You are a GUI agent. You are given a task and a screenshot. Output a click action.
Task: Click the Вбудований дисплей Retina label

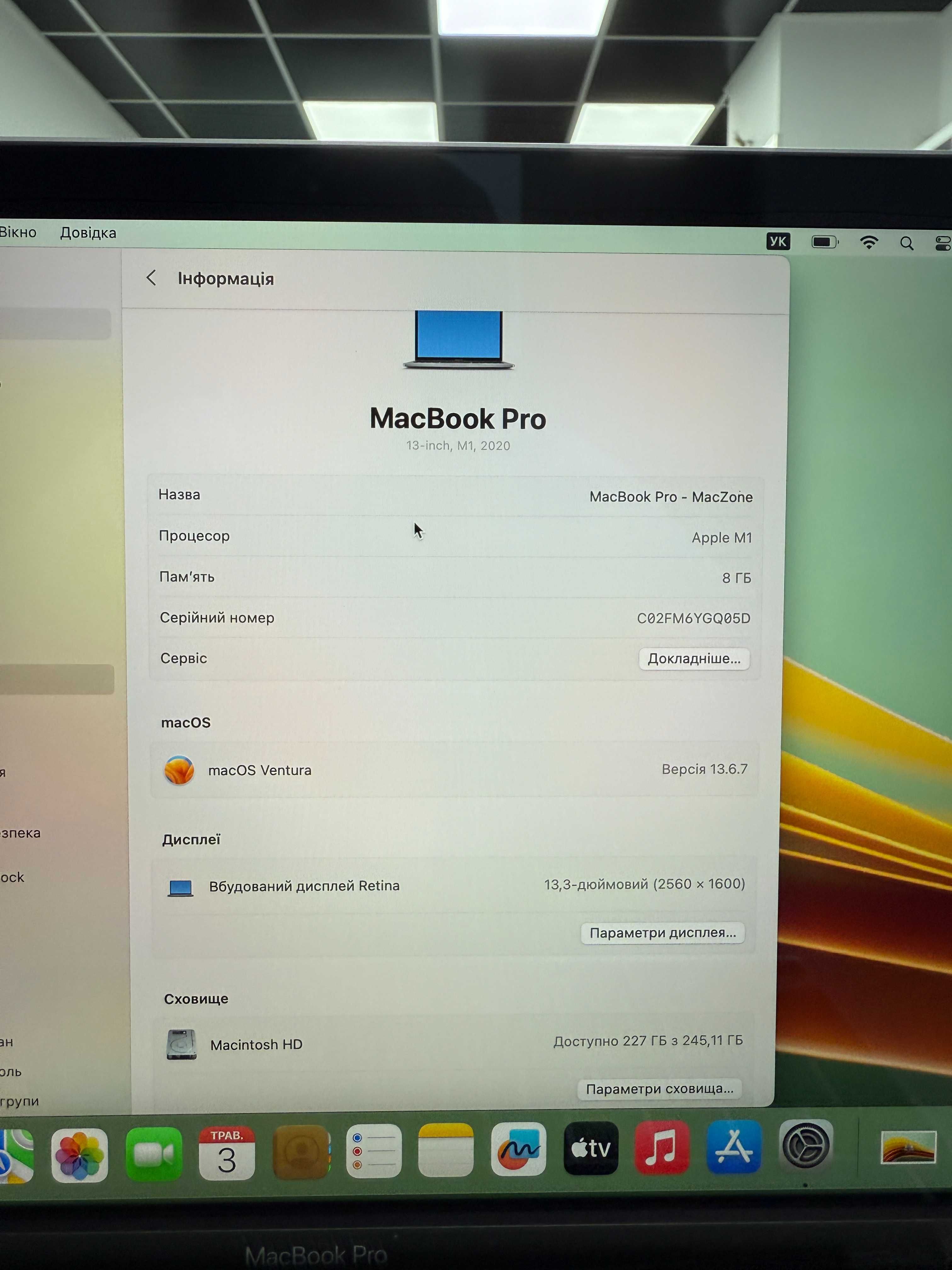coord(304,886)
